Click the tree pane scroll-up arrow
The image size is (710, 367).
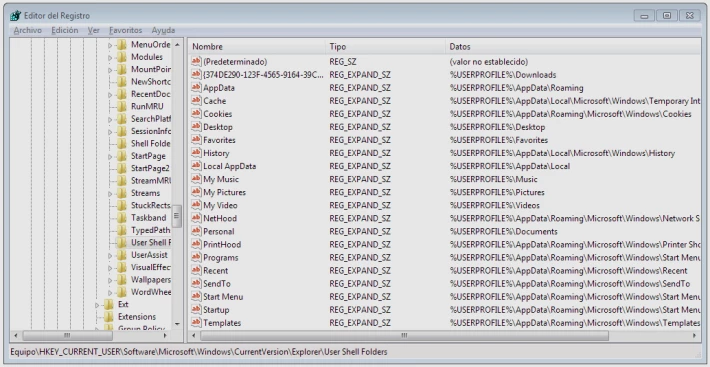[x=177, y=45]
